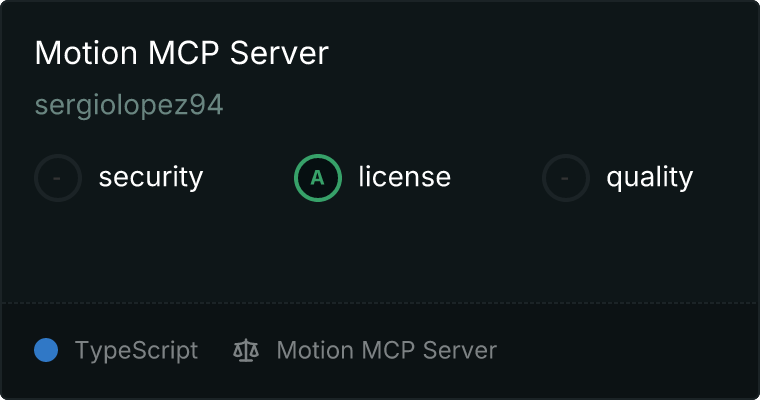The height and width of the screenshot is (400, 760).
Task: Click the dashed divider above the footer
Action: coord(380,303)
